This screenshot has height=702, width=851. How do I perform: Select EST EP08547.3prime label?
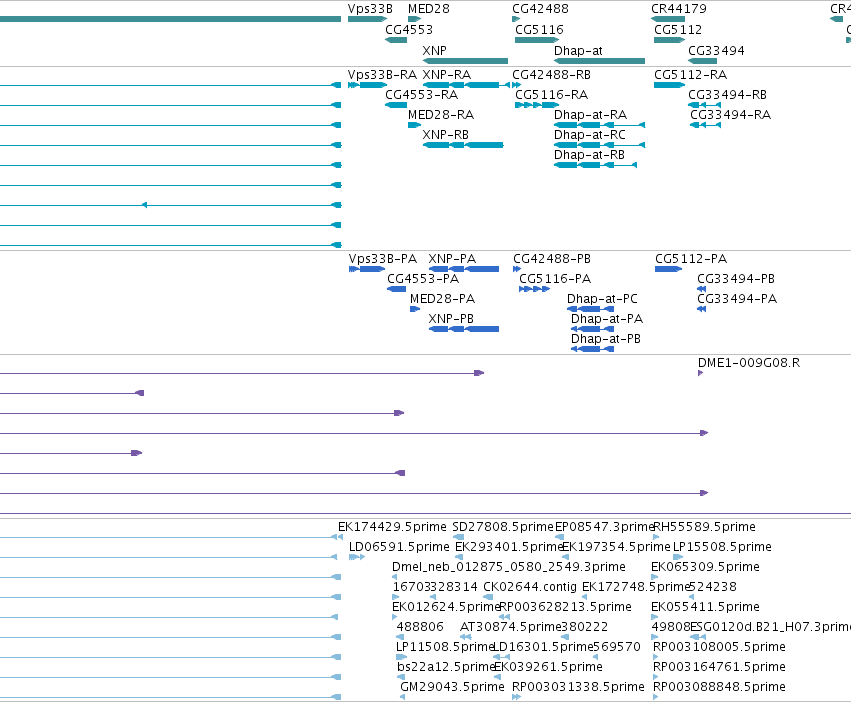605,527
